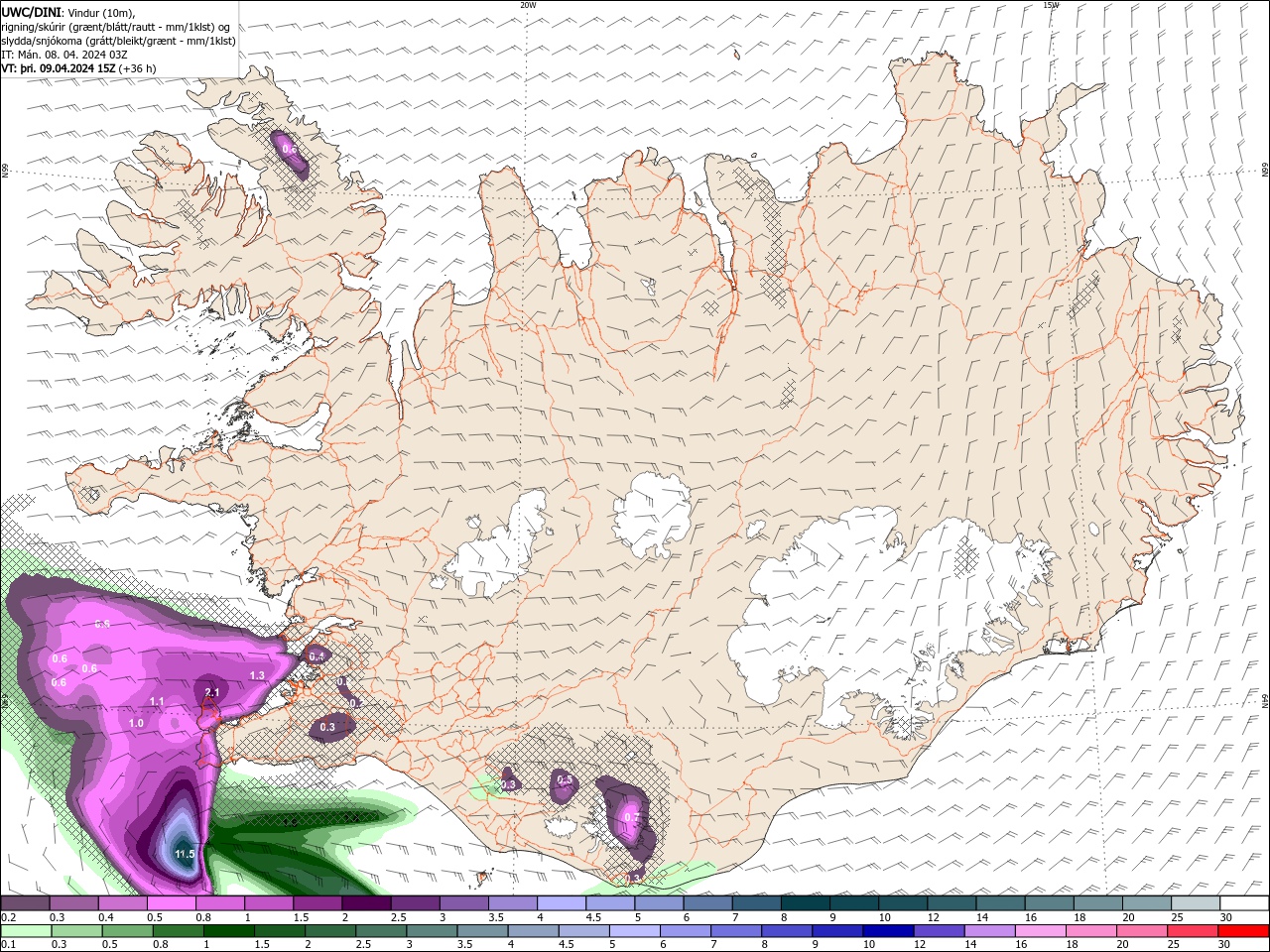Click the 15W longitude label
1270x952 pixels.
(x=1051, y=5)
